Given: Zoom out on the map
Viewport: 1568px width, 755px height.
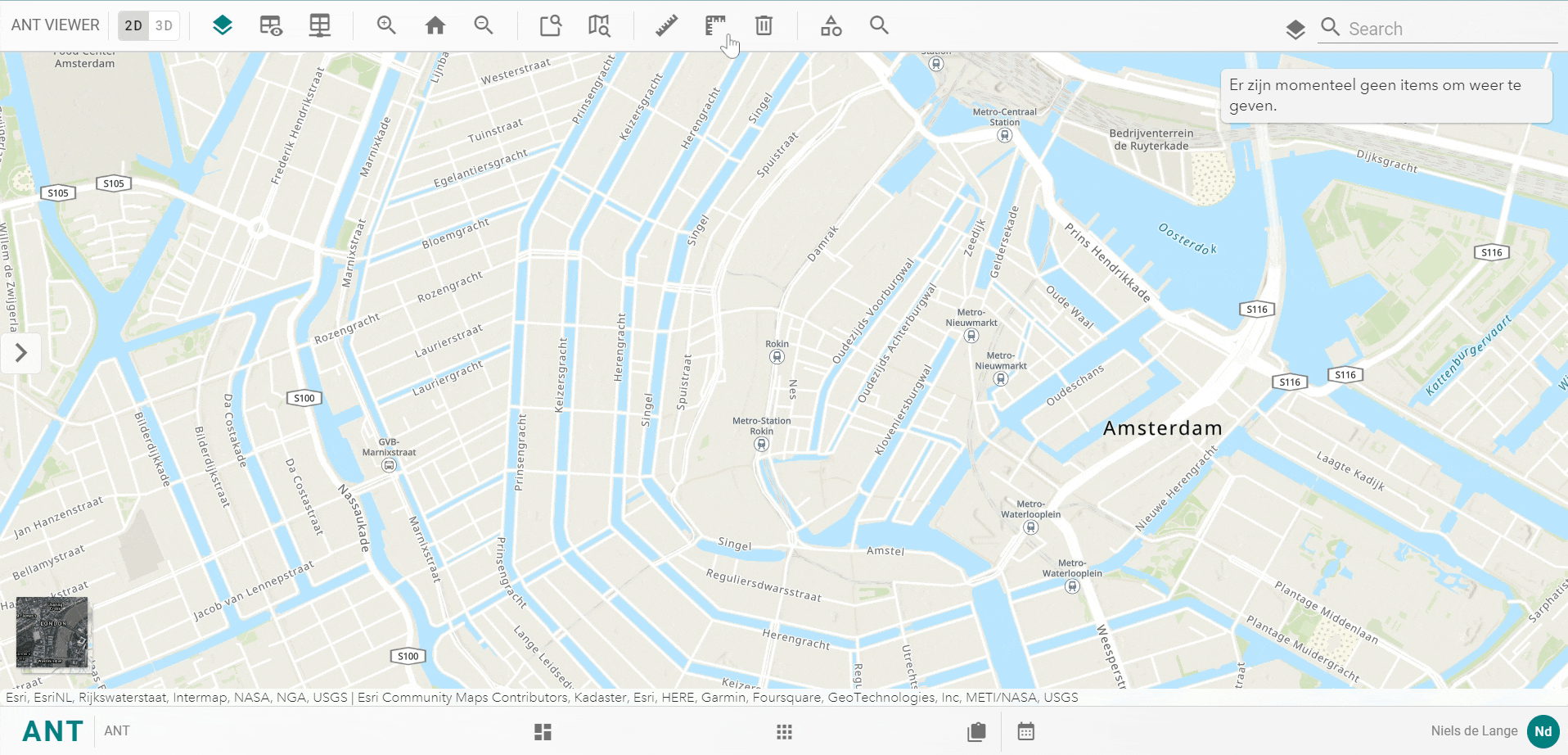Looking at the screenshot, I should coord(484,25).
